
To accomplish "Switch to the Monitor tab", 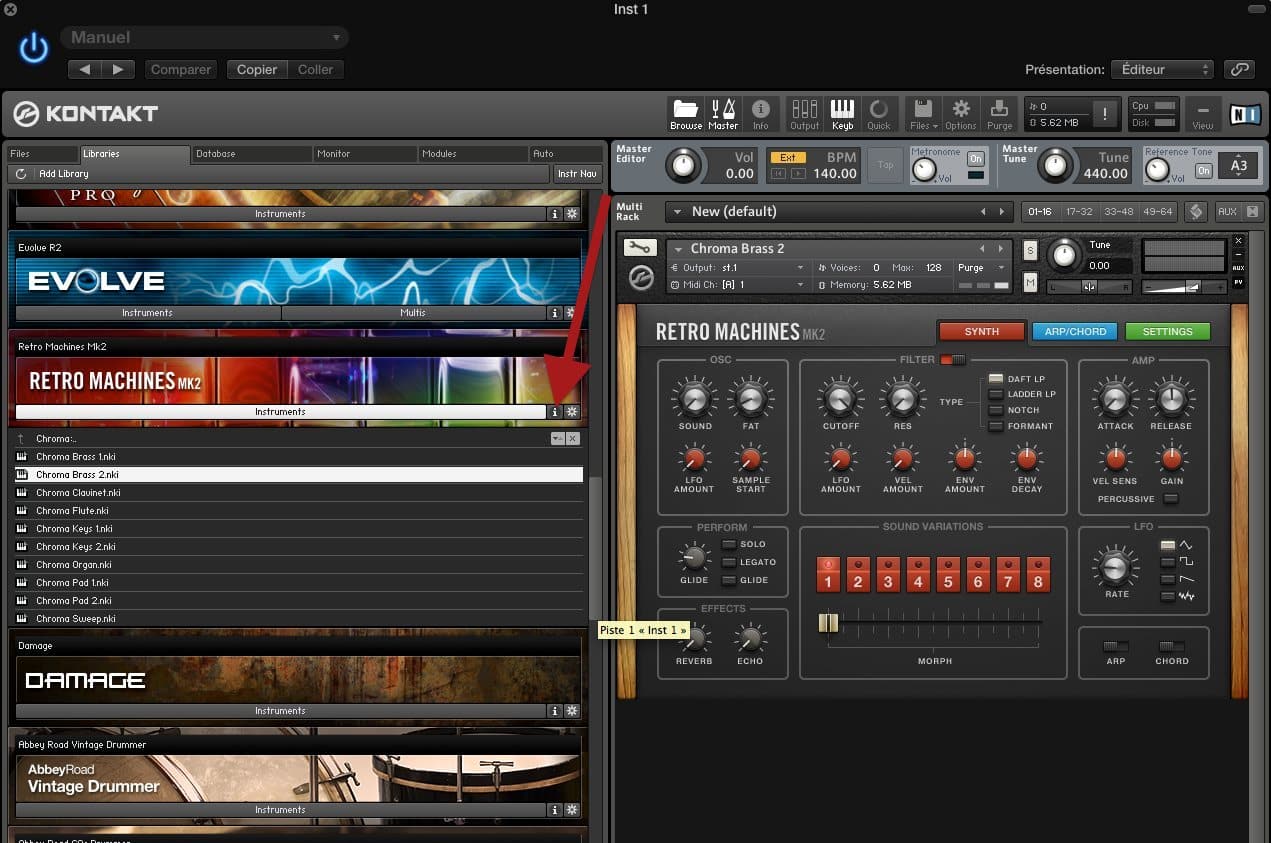I will tap(364, 154).
